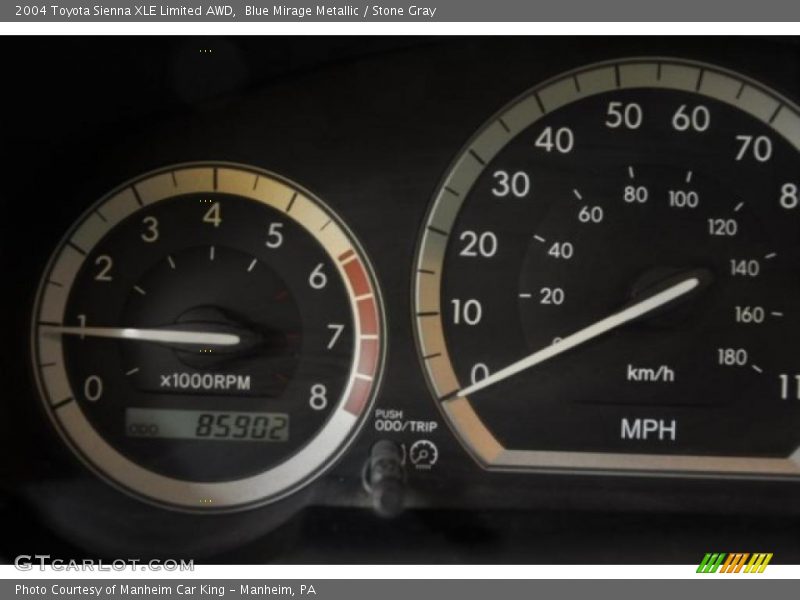
Task: Click the speedometer needle
Action: 579,337
